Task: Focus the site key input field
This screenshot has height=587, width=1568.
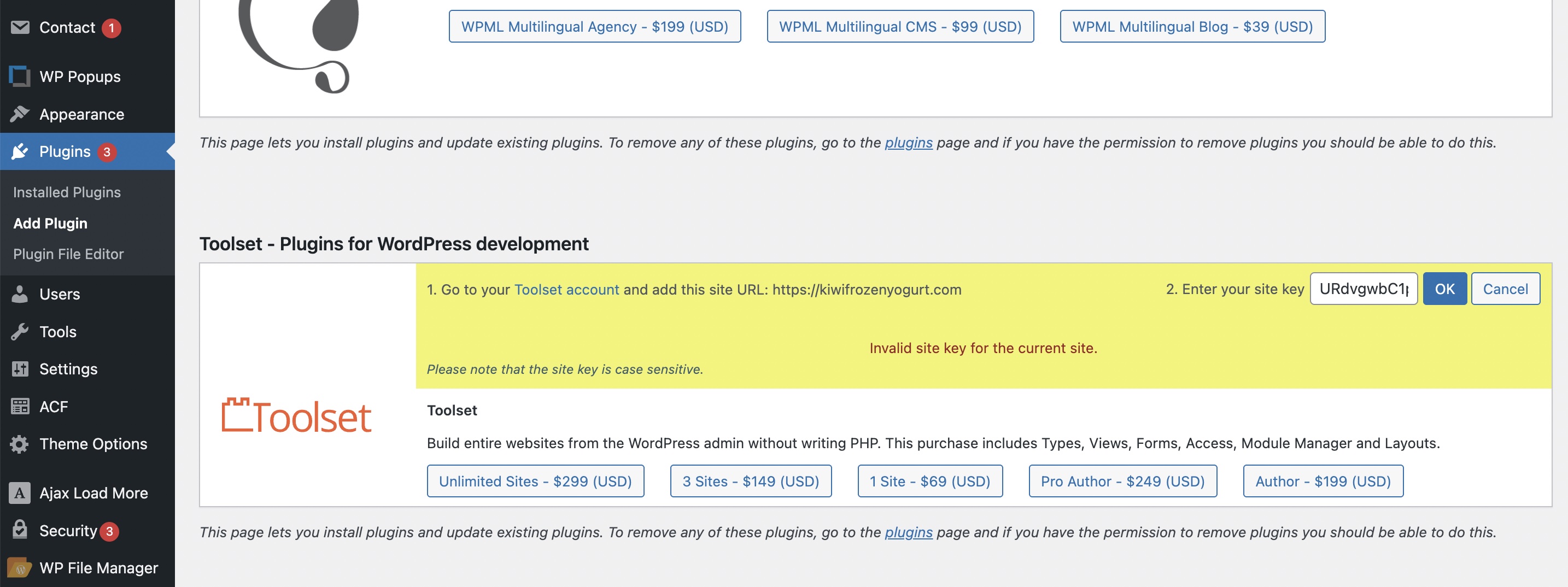Action: (1363, 289)
